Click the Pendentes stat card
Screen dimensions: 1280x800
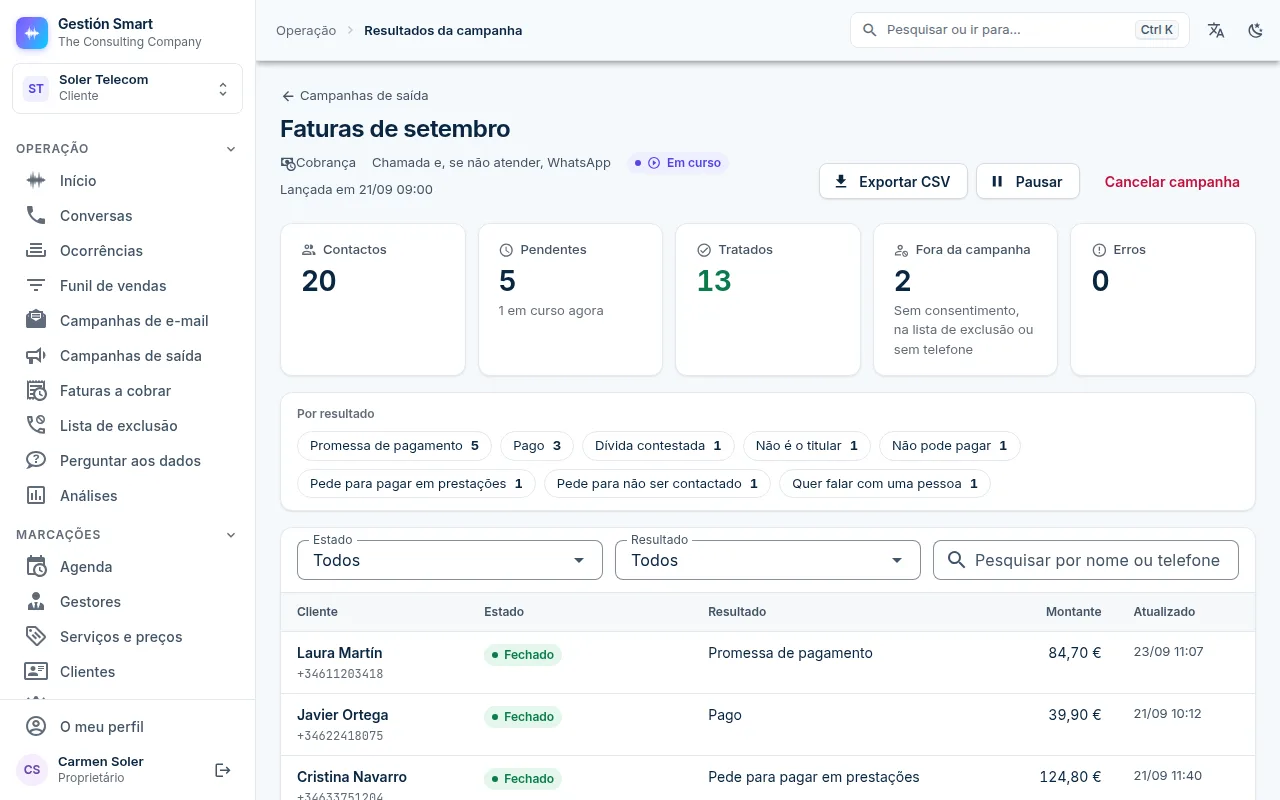570,300
